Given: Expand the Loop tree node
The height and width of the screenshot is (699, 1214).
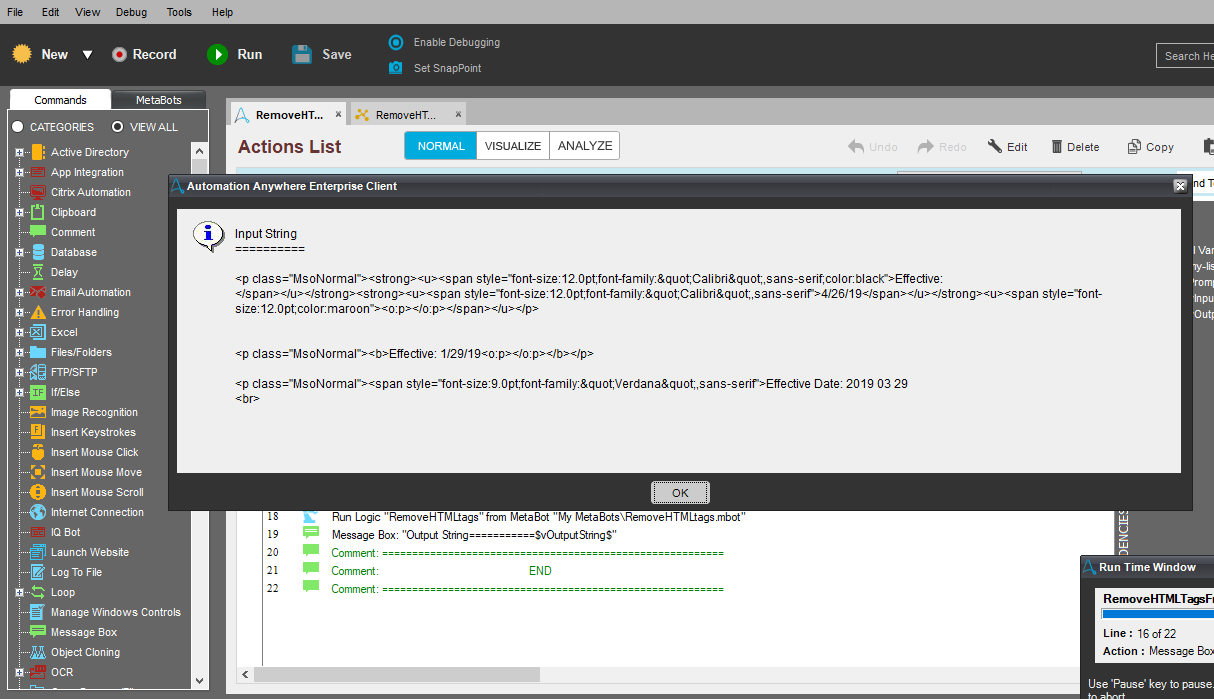Looking at the screenshot, I should (19, 592).
